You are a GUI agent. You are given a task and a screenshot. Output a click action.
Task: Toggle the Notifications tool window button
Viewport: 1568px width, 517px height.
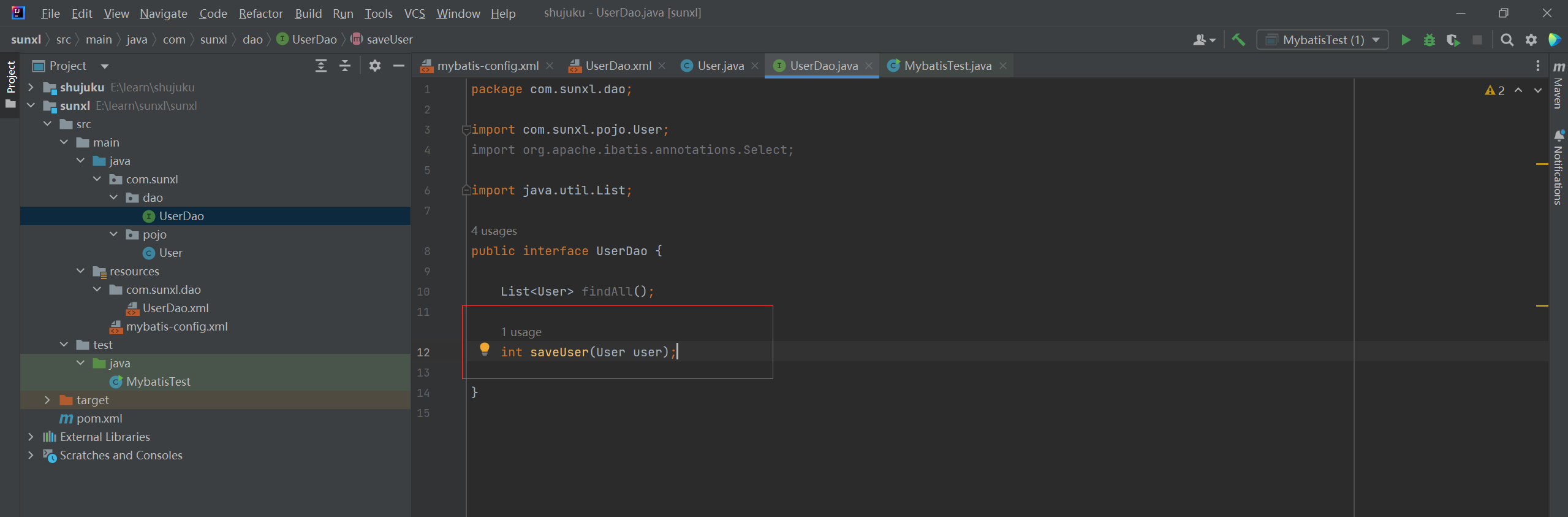coord(1558,167)
